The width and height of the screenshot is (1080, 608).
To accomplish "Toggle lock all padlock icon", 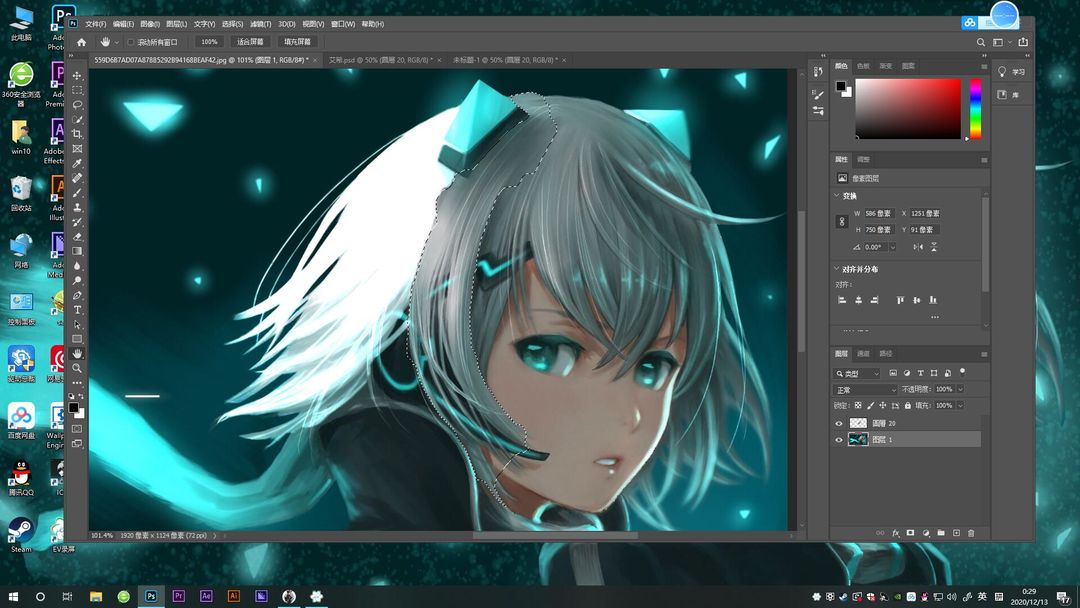I will (908, 406).
